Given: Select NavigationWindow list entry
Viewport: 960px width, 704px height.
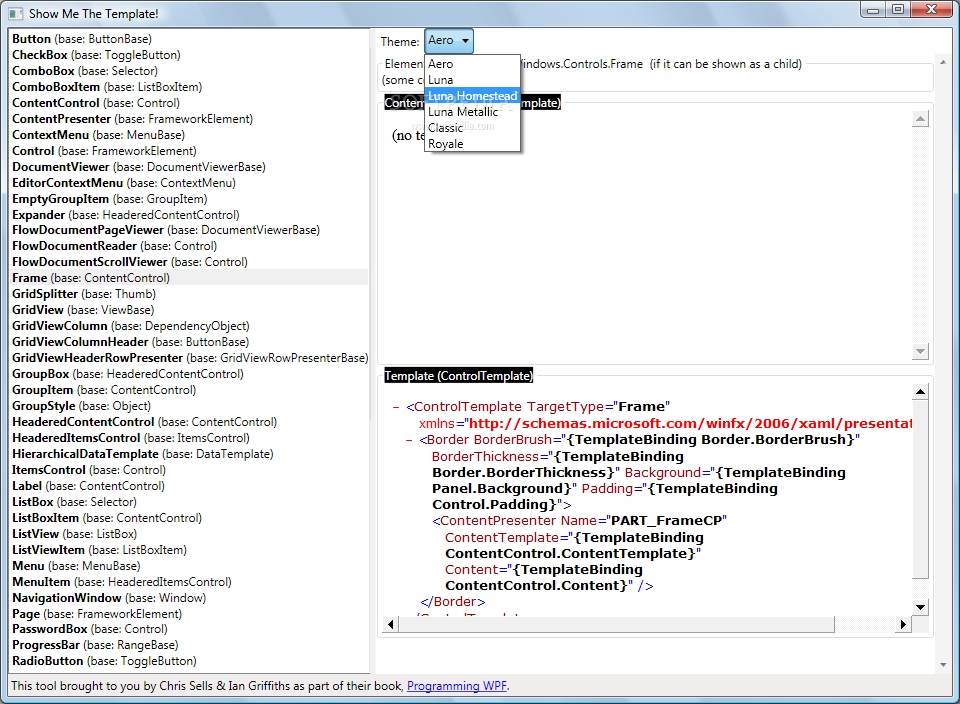Looking at the screenshot, I should 190,597.
